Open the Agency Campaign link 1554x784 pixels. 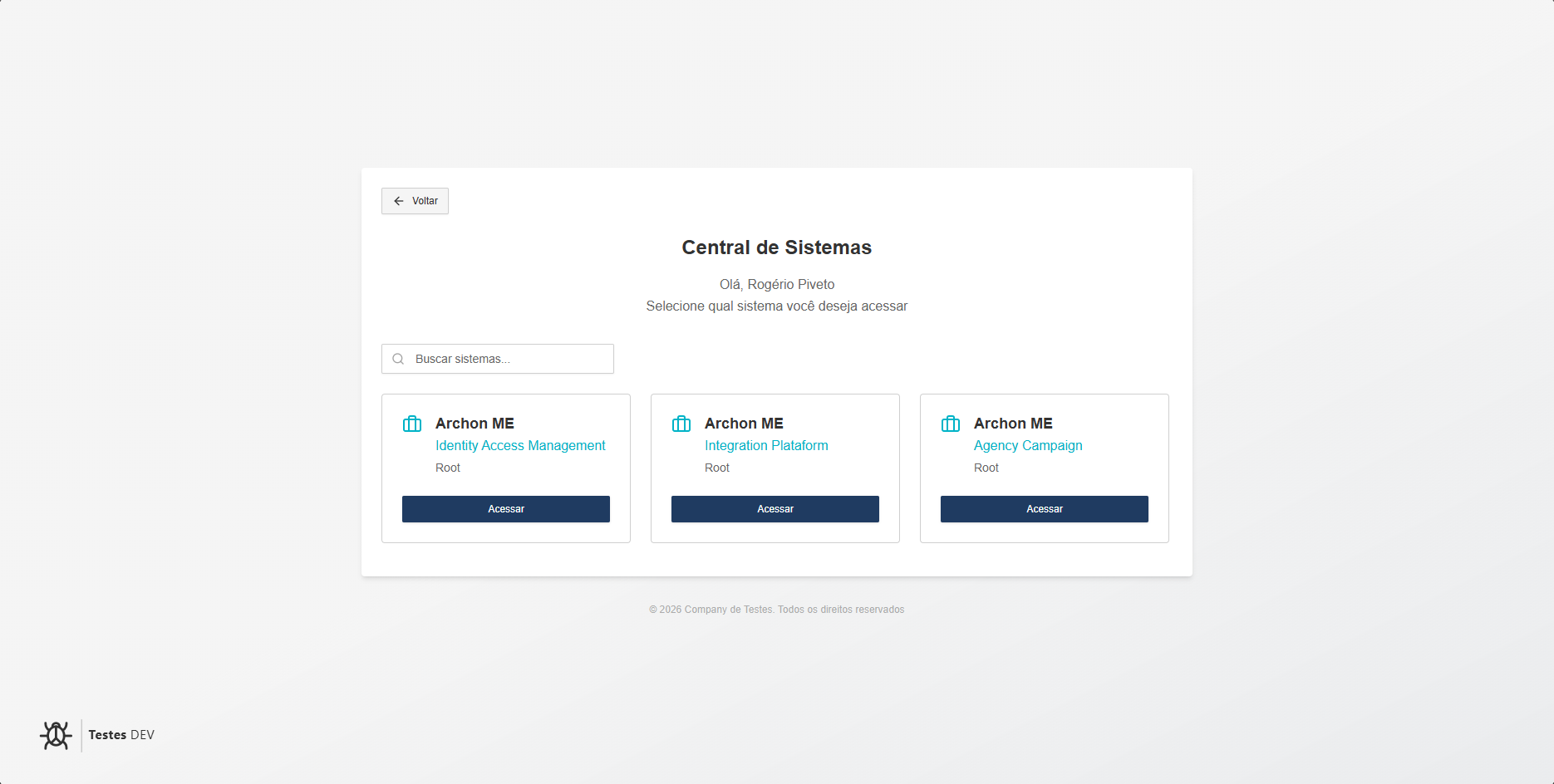tap(1028, 446)
